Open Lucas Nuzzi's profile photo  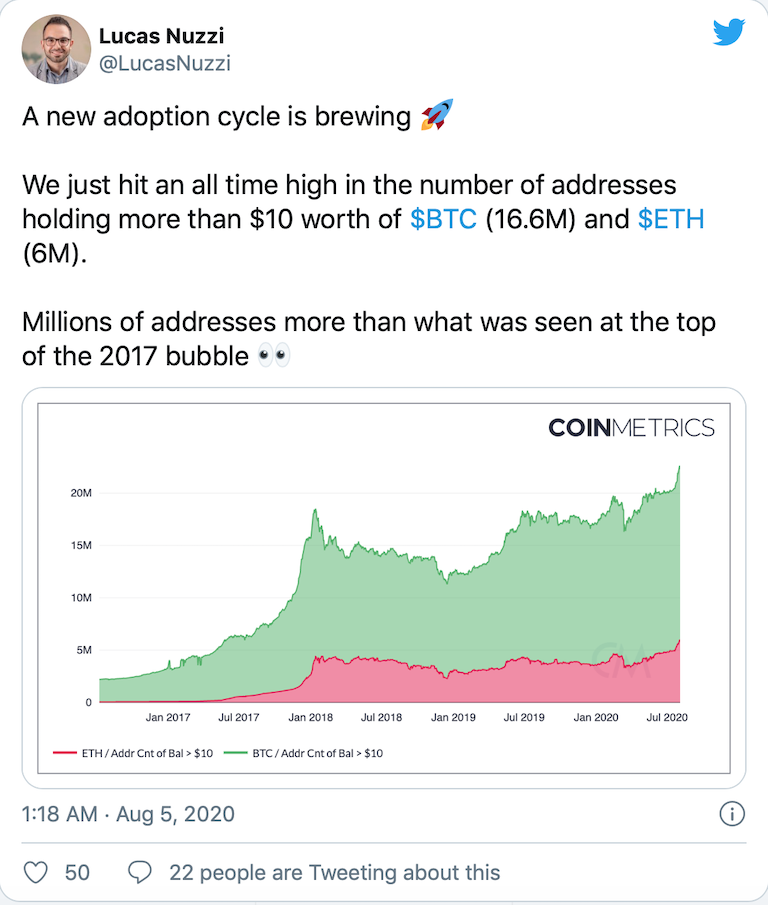pyautogui.click(x=56, y=48)
